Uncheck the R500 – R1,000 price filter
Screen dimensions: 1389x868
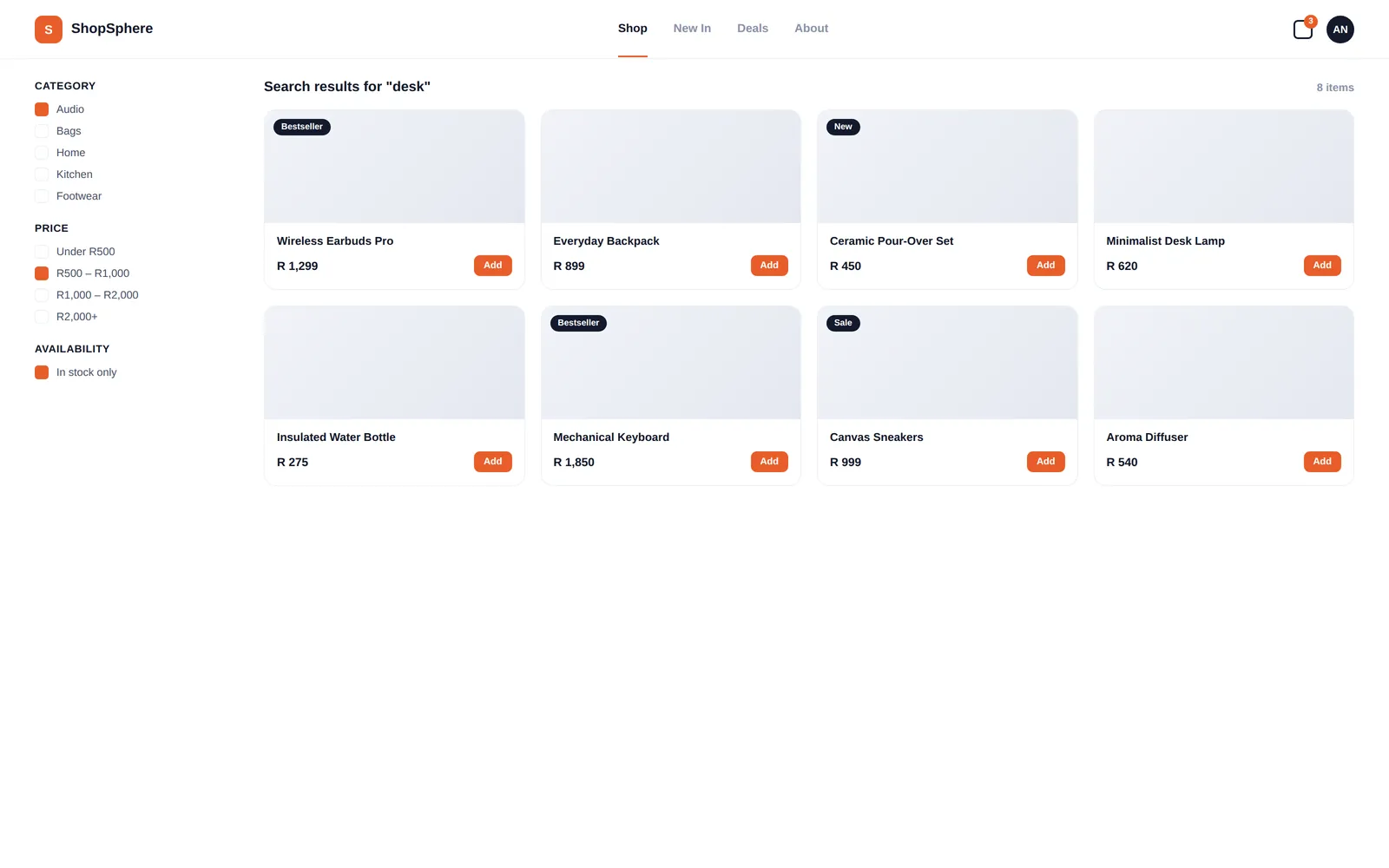(42, 273)
